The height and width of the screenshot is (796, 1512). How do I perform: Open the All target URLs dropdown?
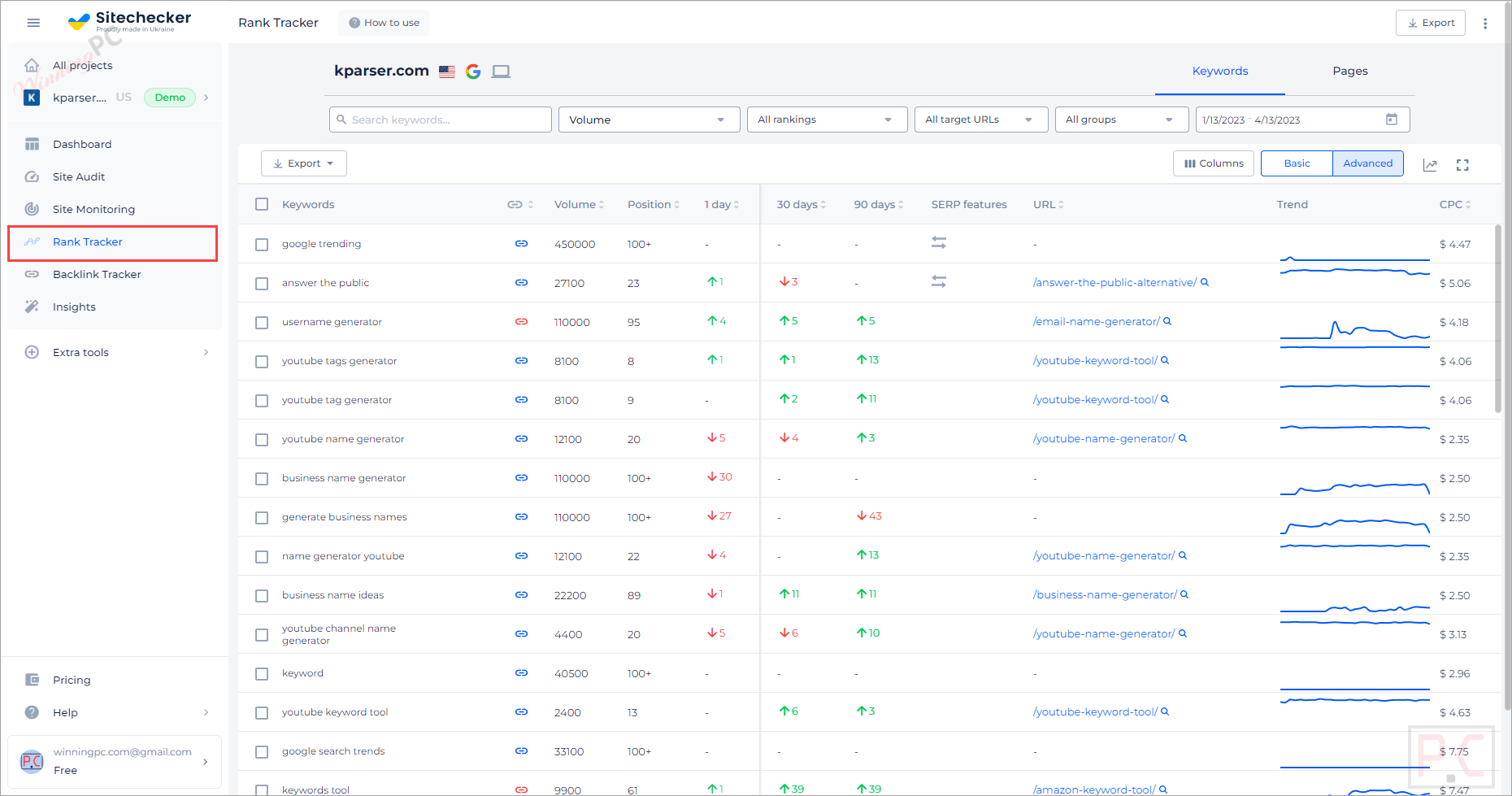click(x=981, y=120)
